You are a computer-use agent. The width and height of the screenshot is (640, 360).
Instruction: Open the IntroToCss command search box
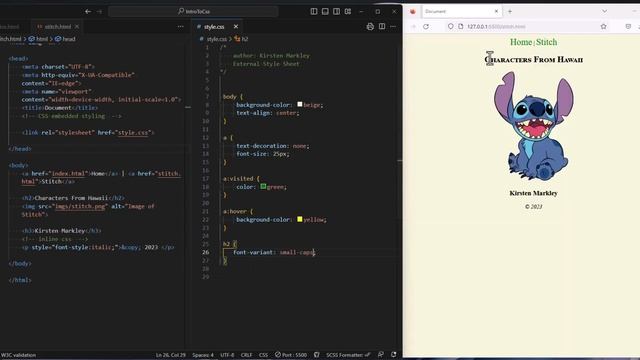click(x=193, y=11)
